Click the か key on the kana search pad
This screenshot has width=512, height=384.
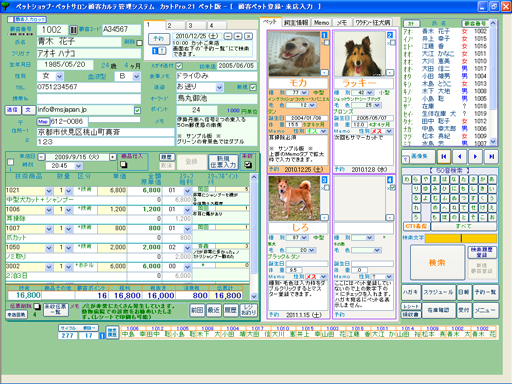tap(482, 179)
